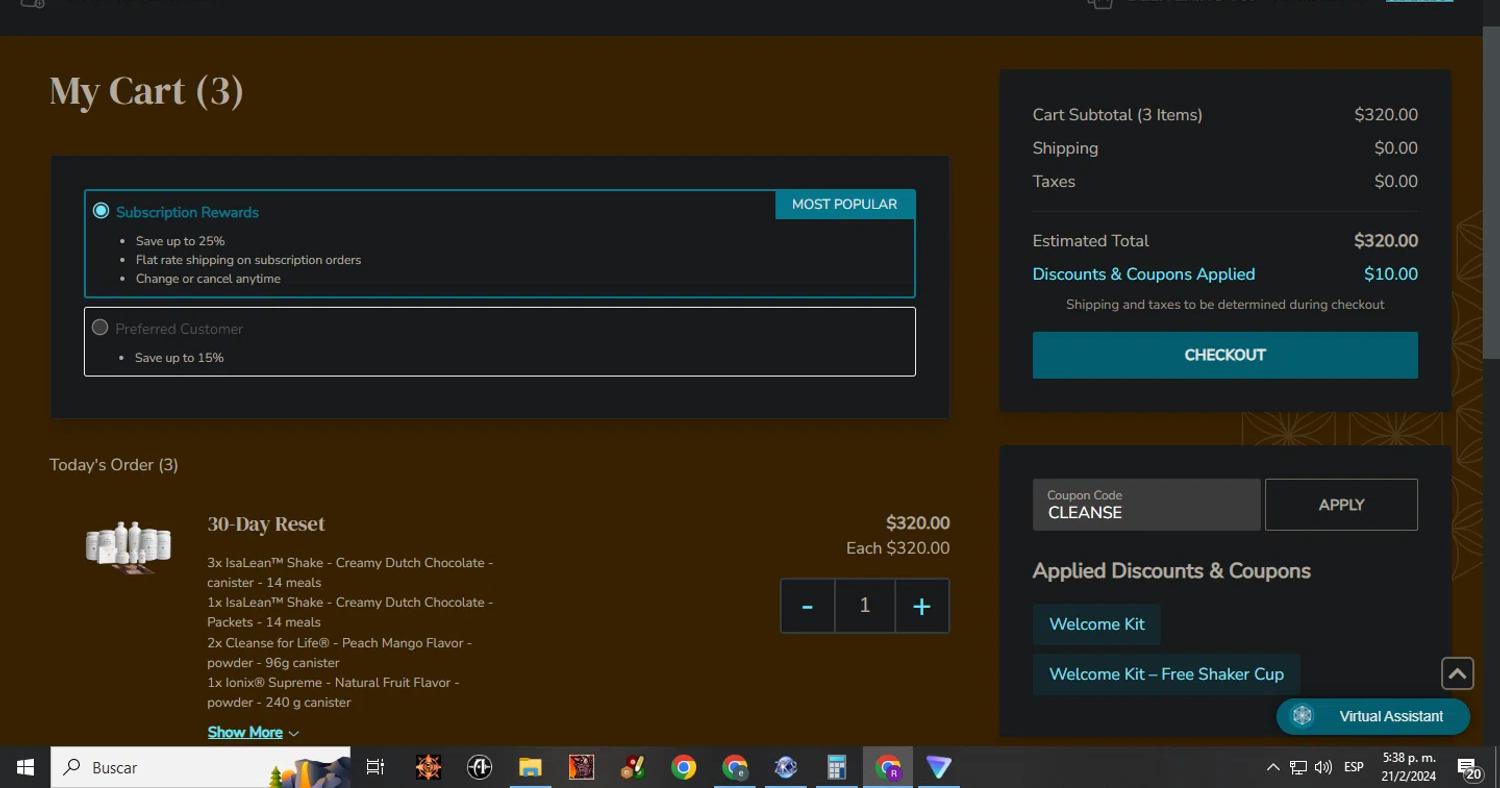1500x788 pixels.
Task: Open the network status tray icon
Action: 1298,767
